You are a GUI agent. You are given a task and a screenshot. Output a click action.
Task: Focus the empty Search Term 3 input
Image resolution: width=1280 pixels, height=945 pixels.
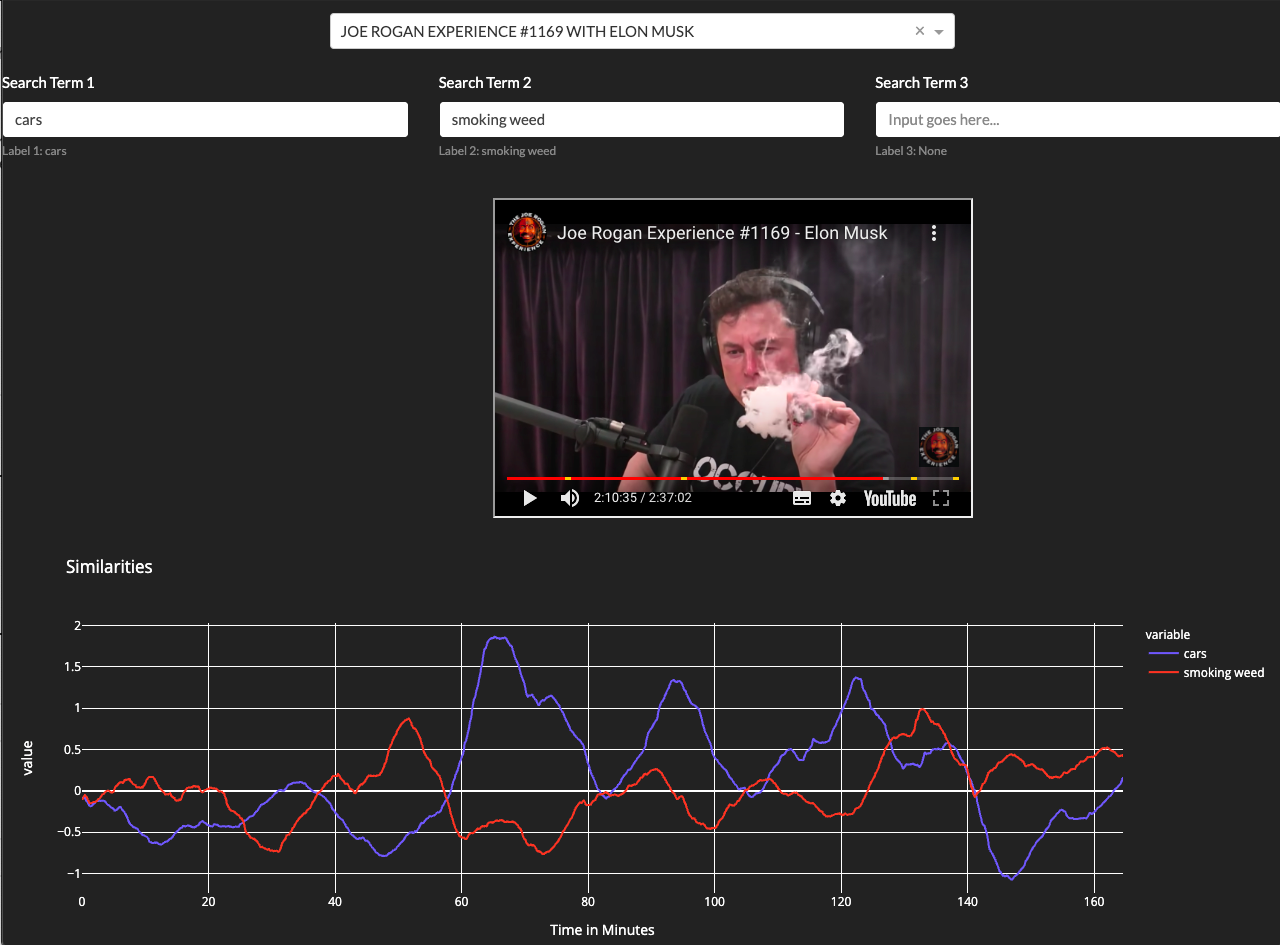coord(1078,119)
